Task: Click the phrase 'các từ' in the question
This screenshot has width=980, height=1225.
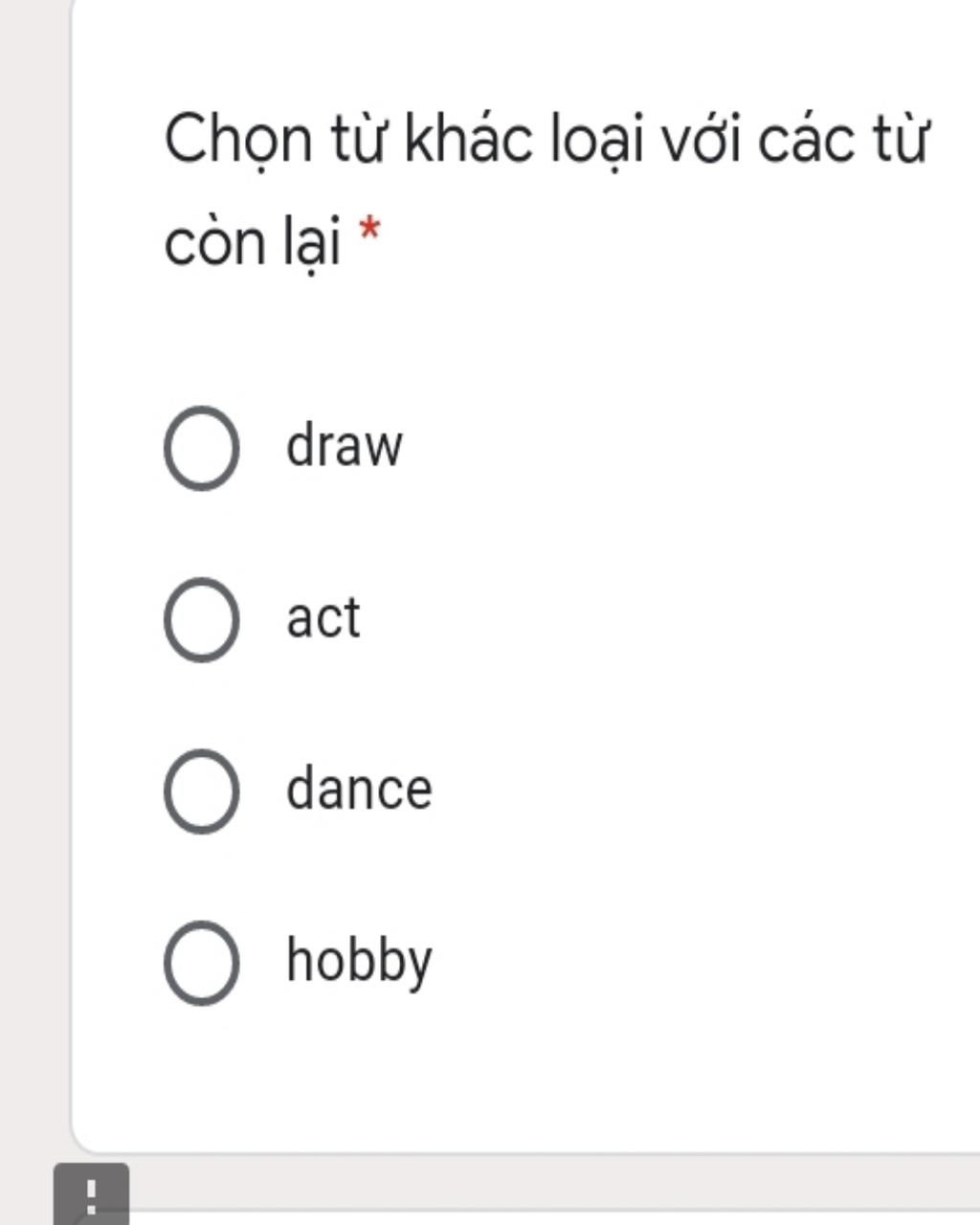Action: 842,139
